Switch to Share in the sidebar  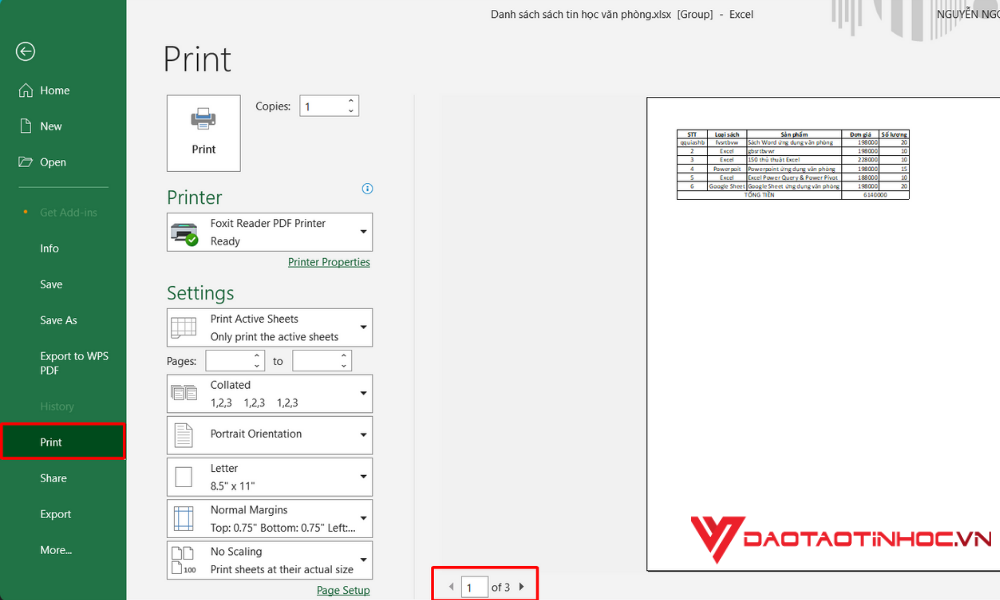53,477
